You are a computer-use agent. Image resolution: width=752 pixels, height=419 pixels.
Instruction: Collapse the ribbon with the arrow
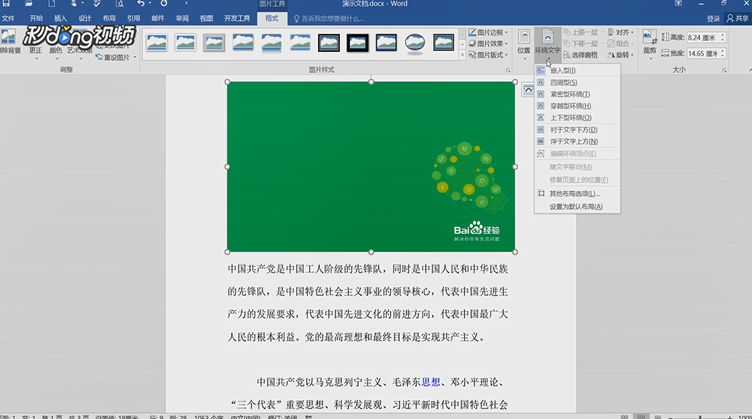click(x=750, y=70)
